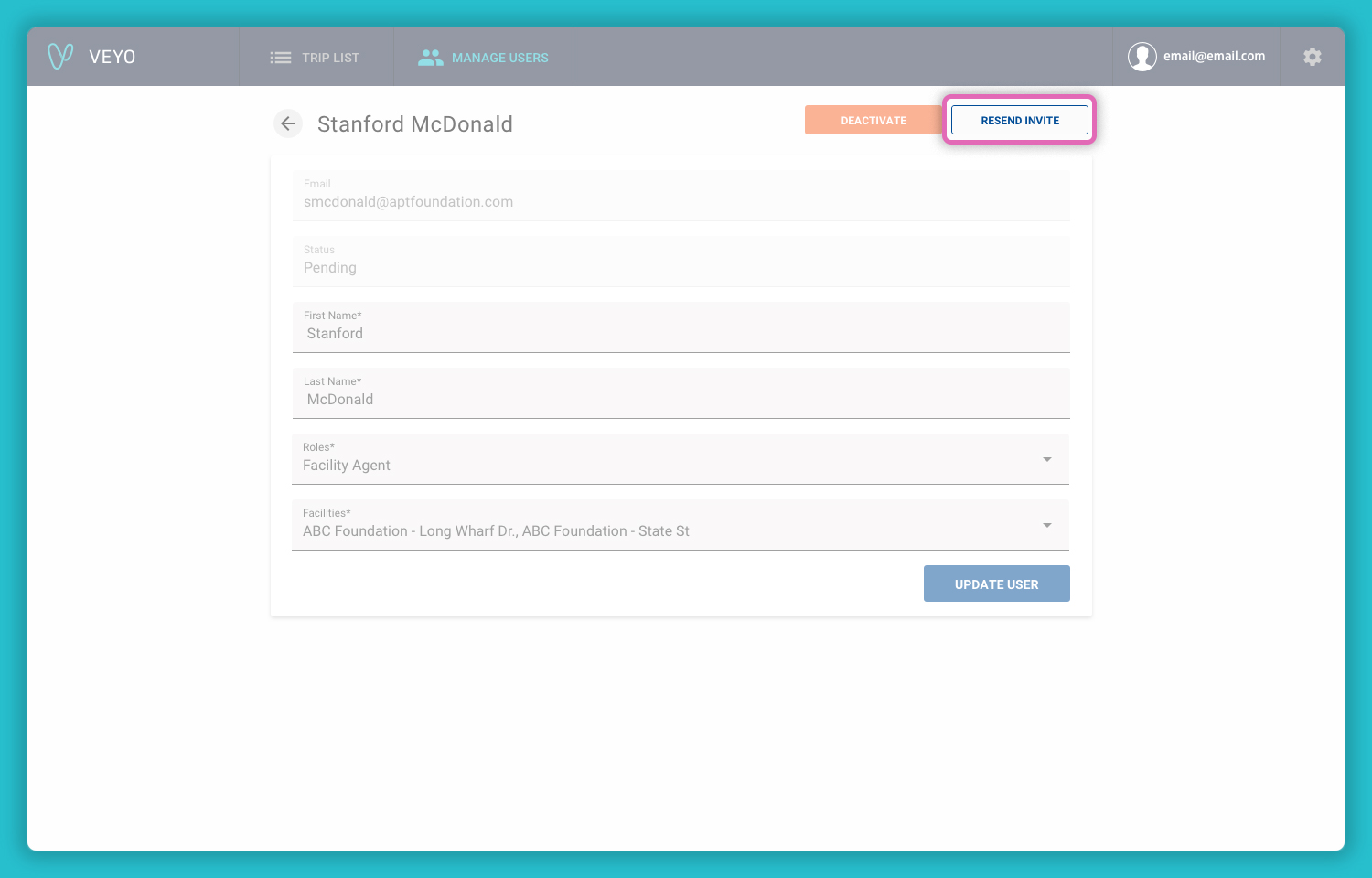Click the Update User button
Screen dimensions: 1372x878
[997, 584]
